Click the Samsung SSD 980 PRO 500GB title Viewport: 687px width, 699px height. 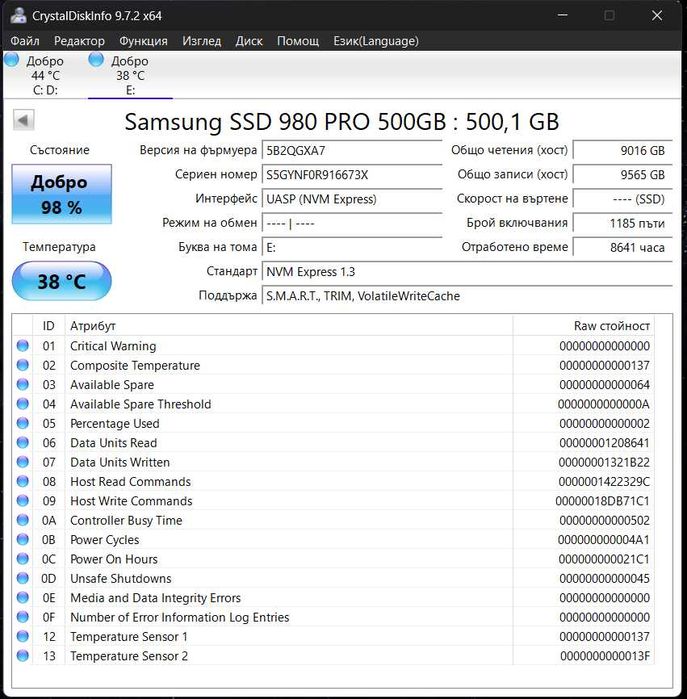(x=341, y=122)
